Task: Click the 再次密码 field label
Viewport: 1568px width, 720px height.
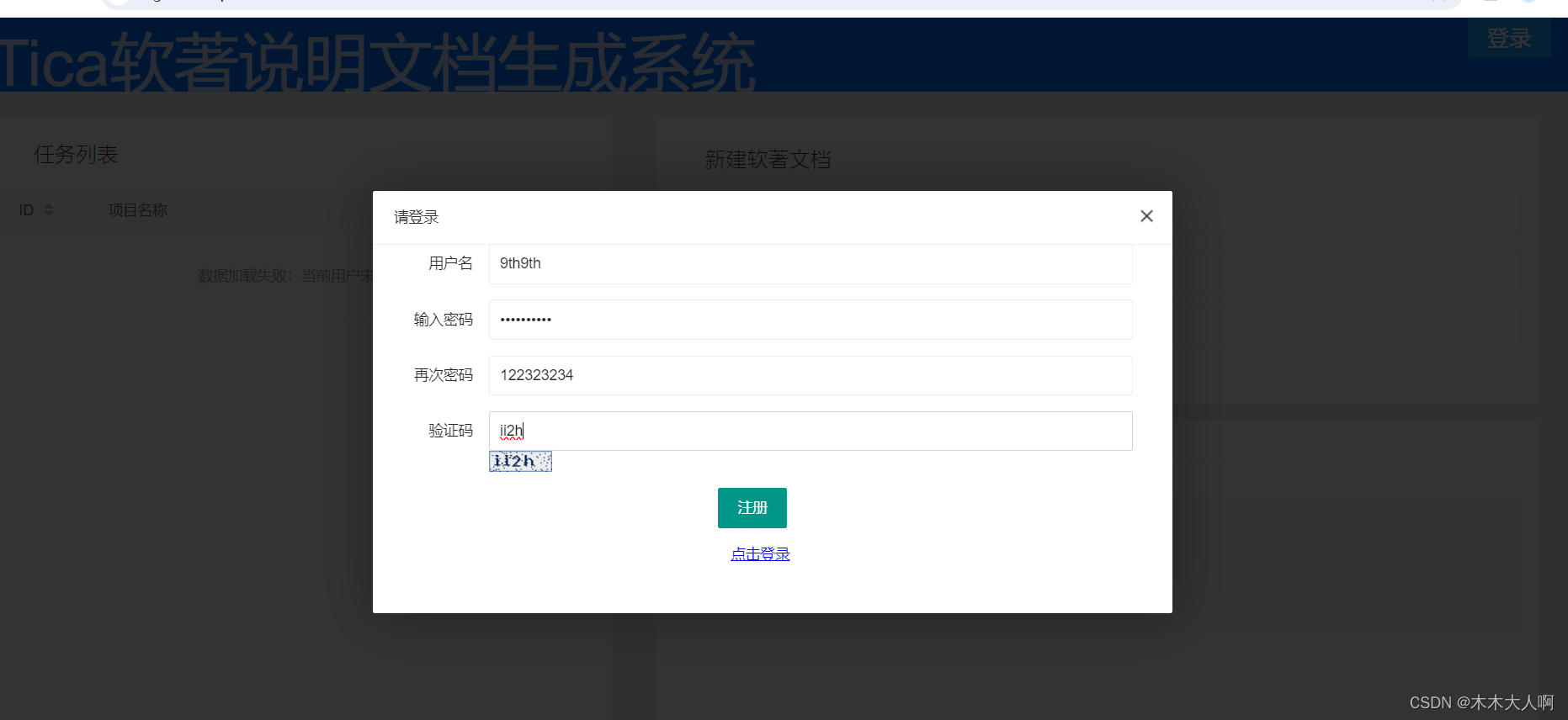Action: [443, 375]
